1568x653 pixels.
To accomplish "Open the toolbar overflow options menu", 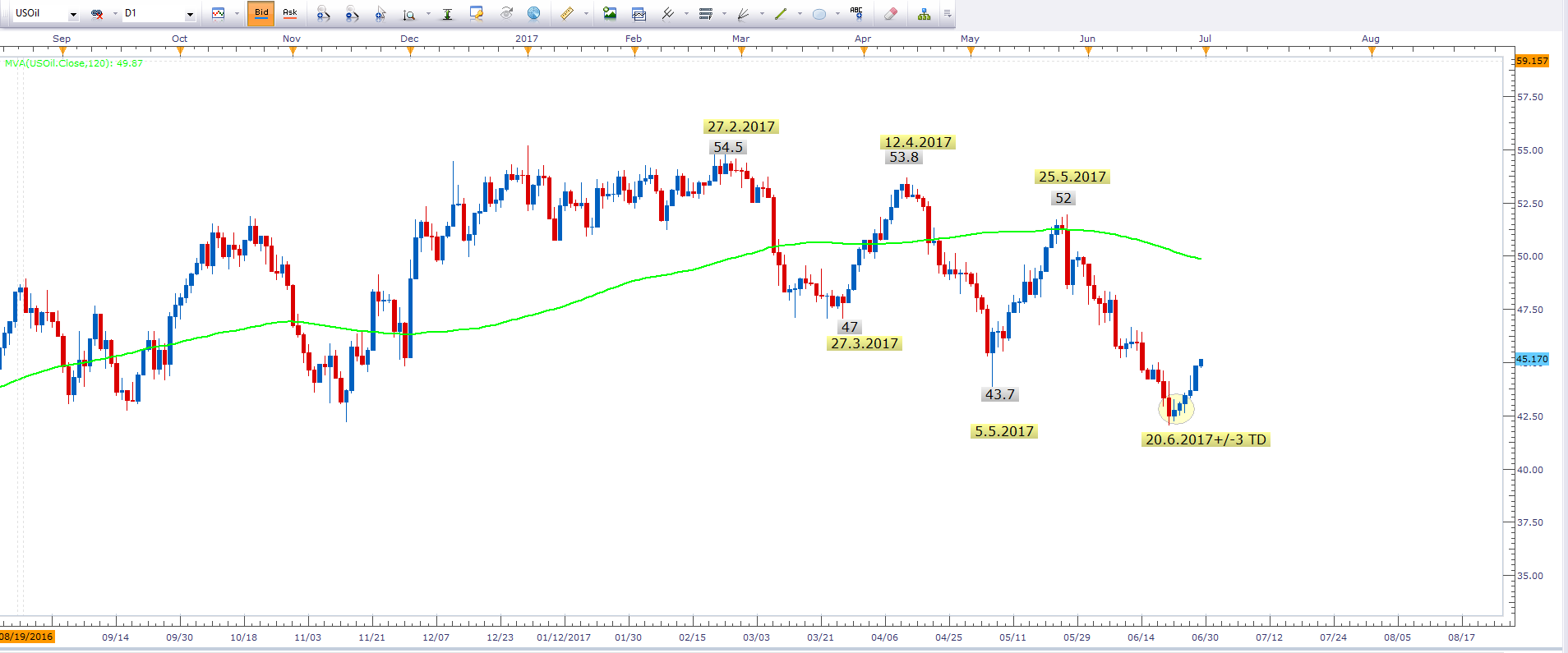I will (x=948, y=13).
